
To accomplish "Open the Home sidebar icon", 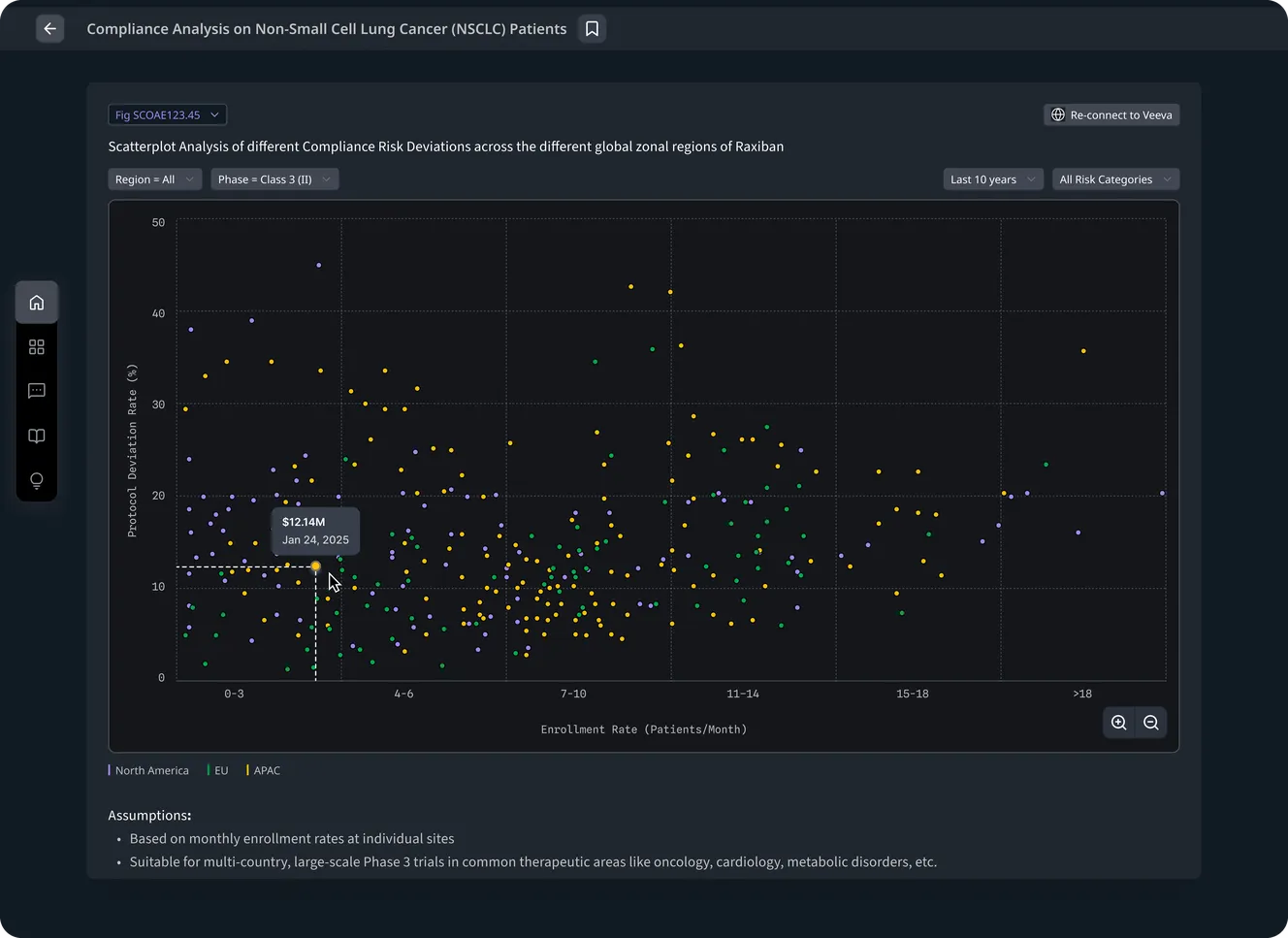I will [37, 303].
